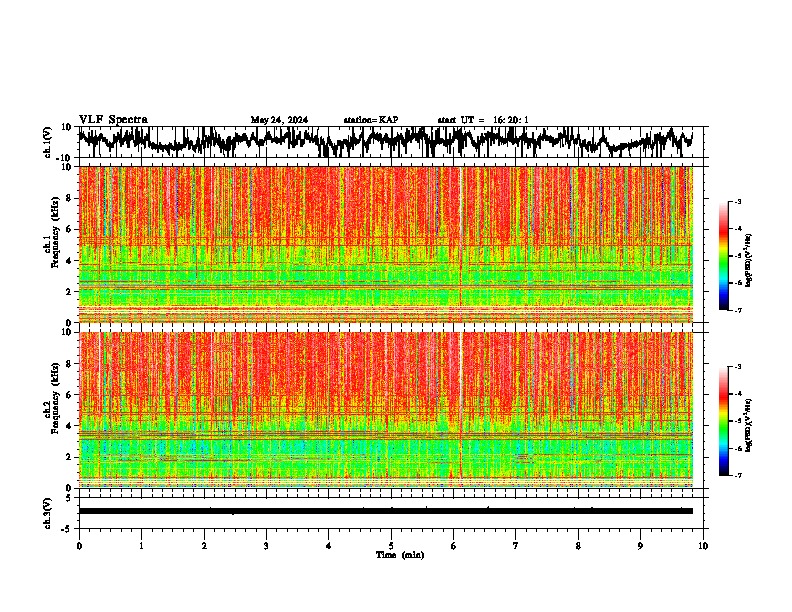Image resolution: width=792 pixels, height=612 pixels.
Task: Select the "Time (min)" axis label
Action: [400, 555]
